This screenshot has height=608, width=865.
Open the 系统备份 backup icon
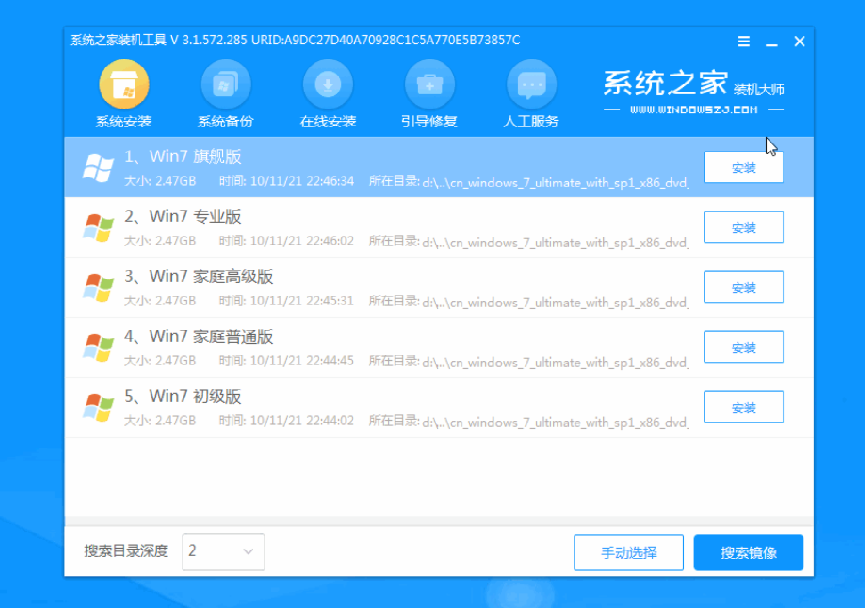(x=226, y=84)
